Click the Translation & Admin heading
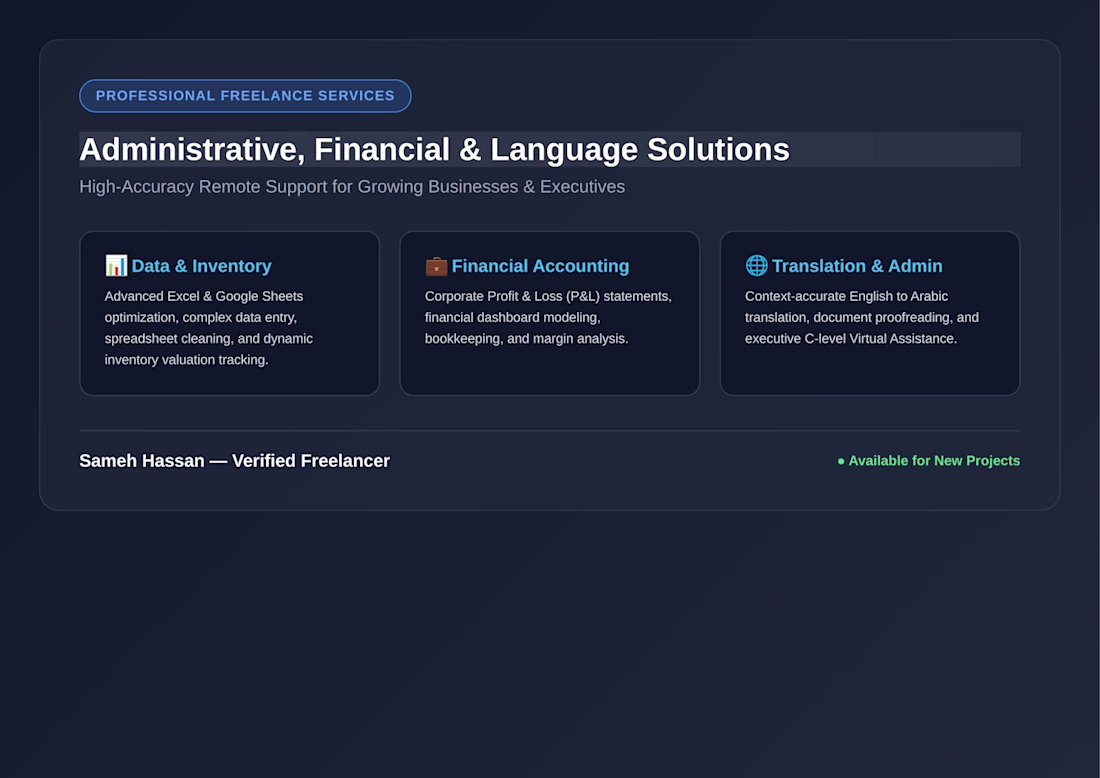This screenshot has height=778, width=1100. (857, 266)
